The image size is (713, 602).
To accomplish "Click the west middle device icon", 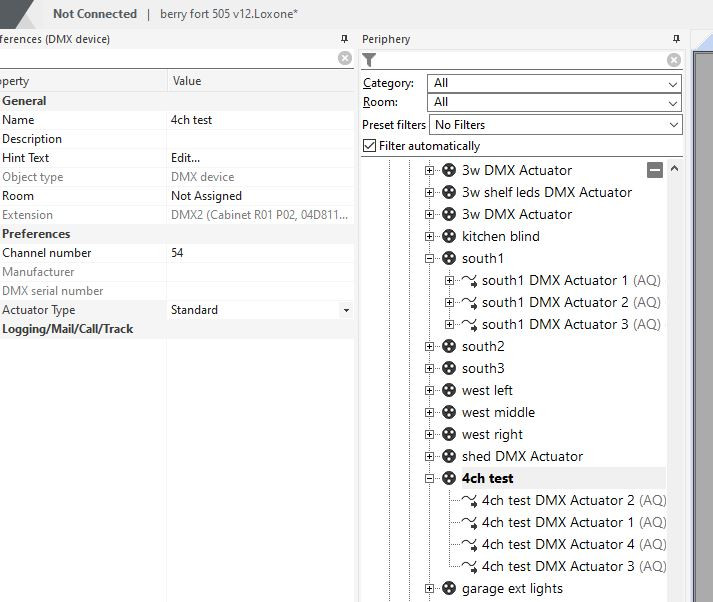I will coord(449,412).
